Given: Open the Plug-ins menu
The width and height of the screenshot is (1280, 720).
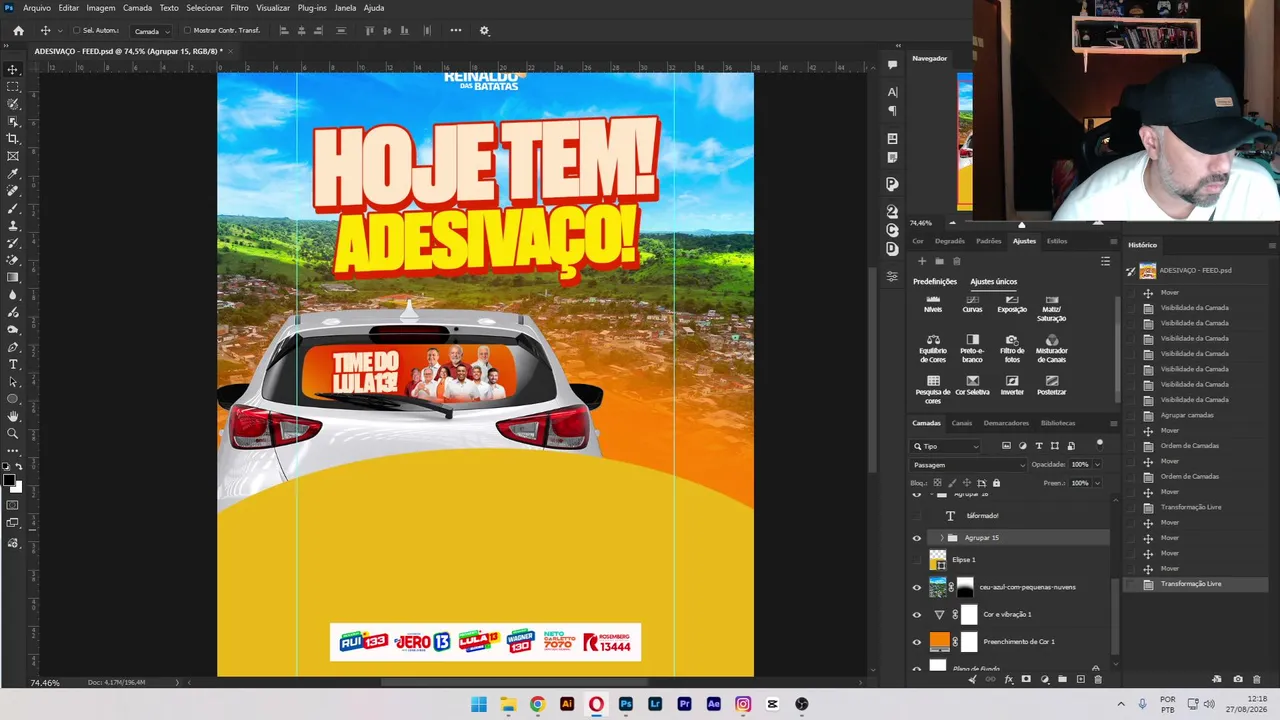Looking at the screenshot, I should 312,8.
